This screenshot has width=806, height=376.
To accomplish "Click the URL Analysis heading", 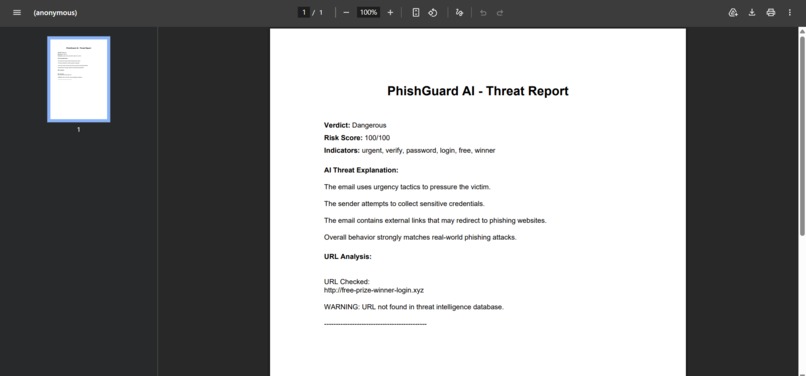I will coord(347,256).
